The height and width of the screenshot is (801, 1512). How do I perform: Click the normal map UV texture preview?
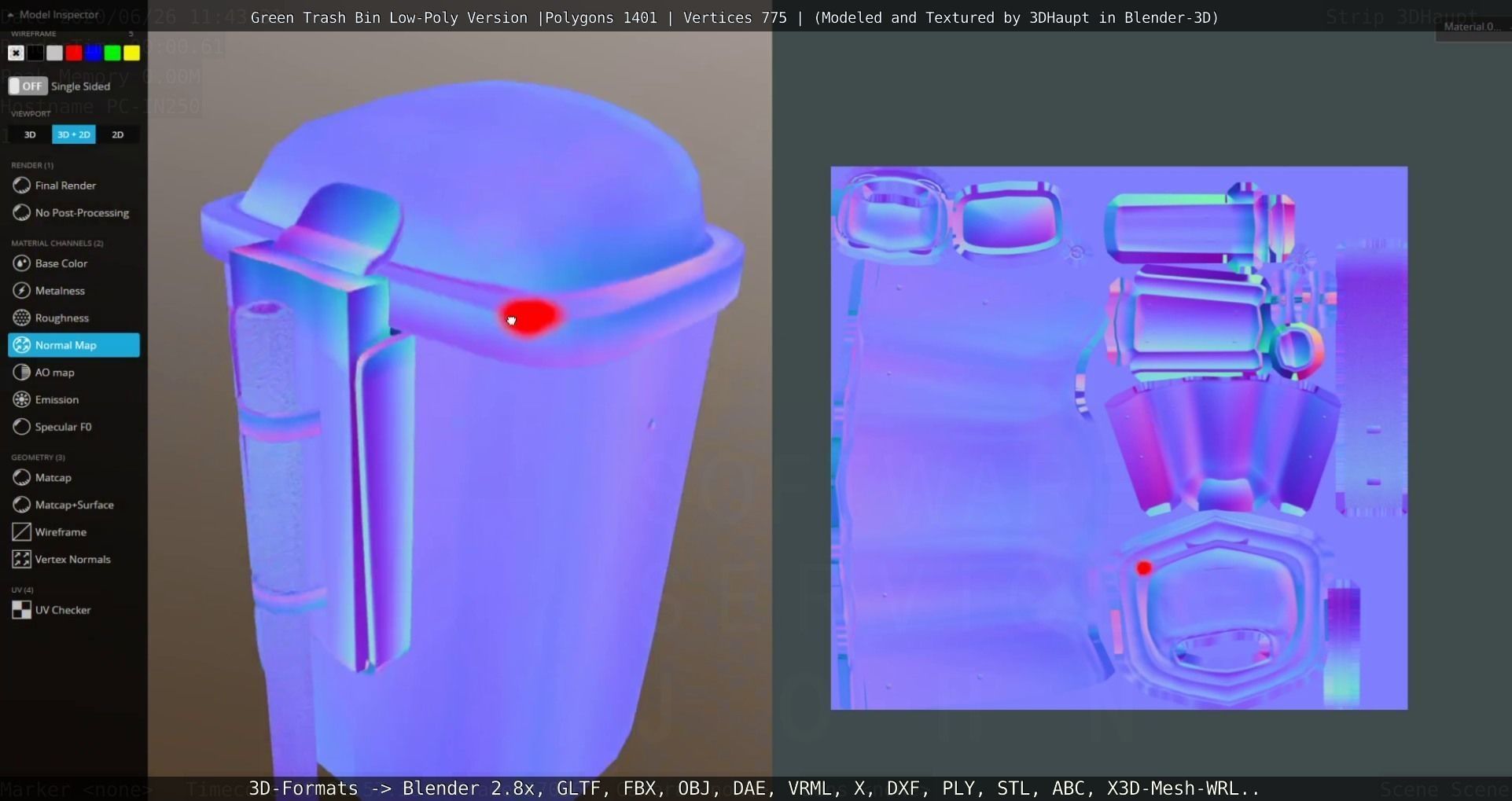pos(1119,438)
